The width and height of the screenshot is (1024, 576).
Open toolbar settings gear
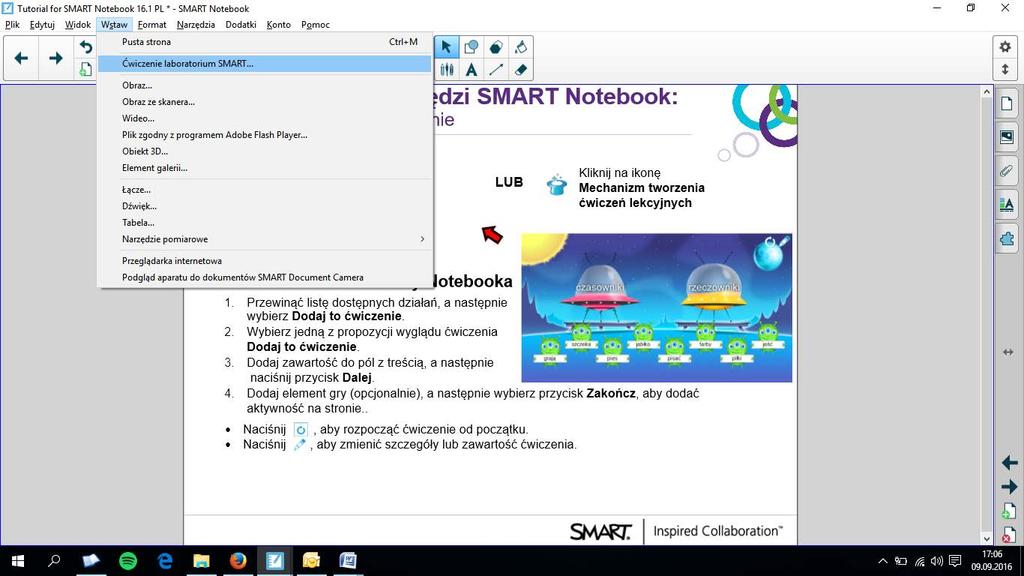(1005, 47)
